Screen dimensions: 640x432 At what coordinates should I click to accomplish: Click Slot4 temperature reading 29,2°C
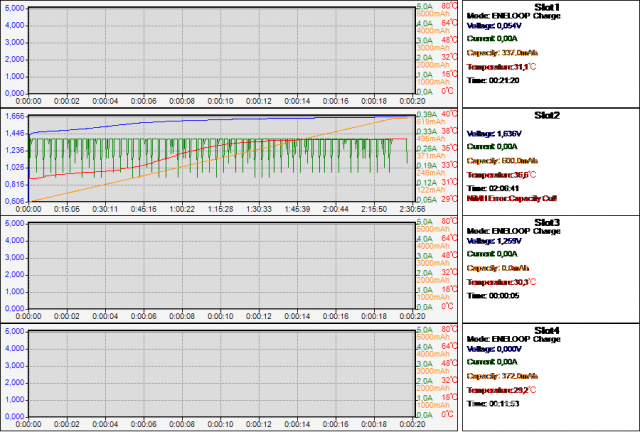point(501,390)
